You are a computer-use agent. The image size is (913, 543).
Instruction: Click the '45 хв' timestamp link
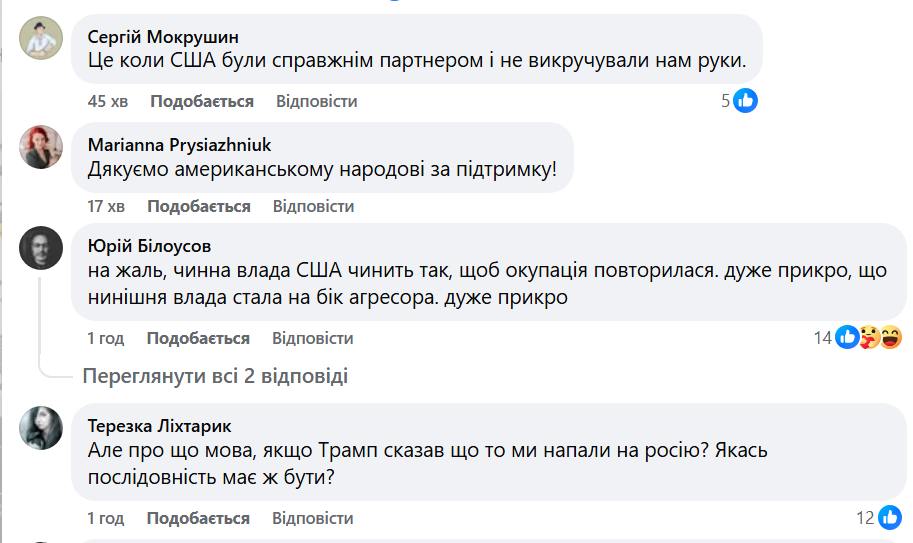(x=108, y=101)
